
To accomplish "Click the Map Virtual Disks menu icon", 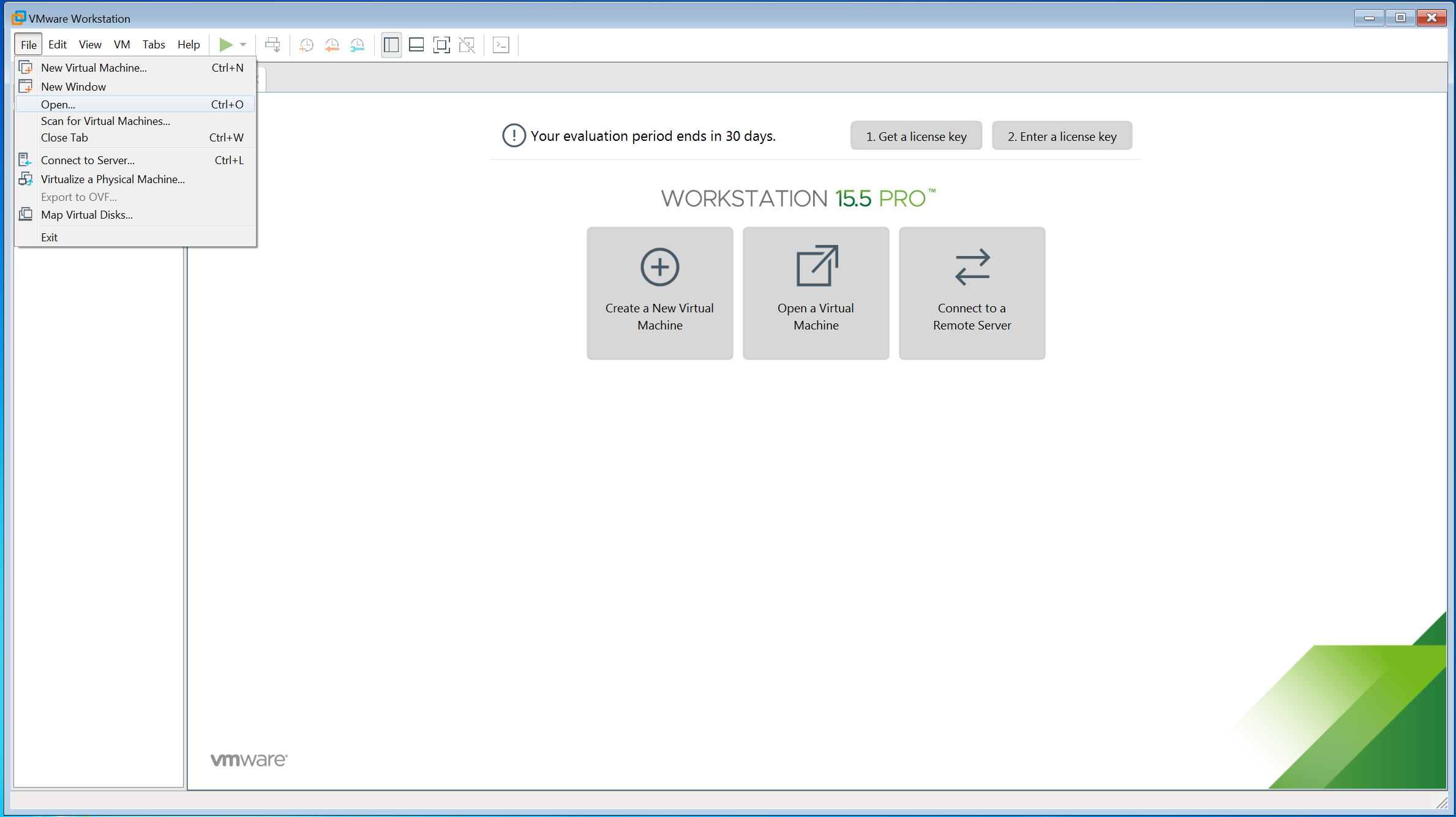I will point(26,214).
